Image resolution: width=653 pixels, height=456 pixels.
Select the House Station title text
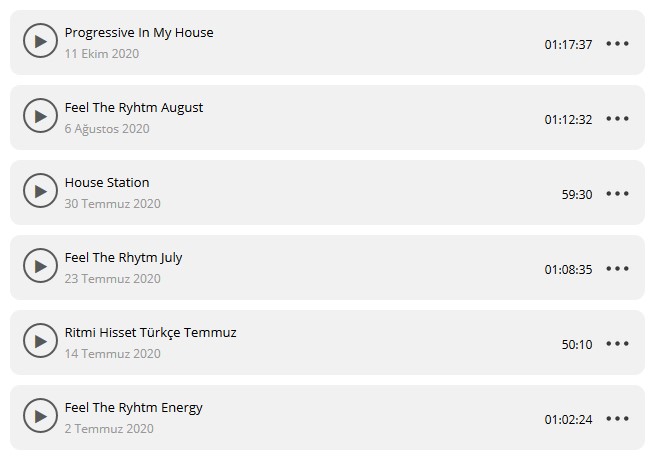[x=107, y=183]
